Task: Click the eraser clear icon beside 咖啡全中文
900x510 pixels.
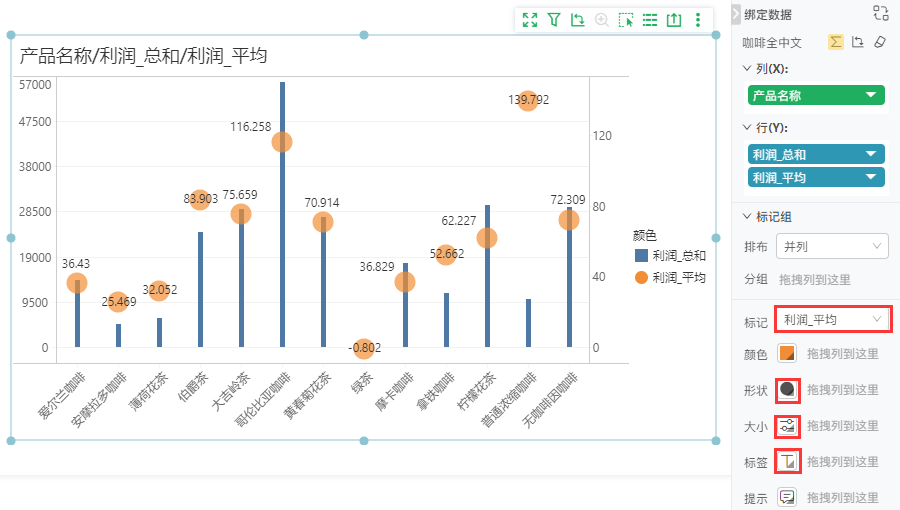Action: 880,42
